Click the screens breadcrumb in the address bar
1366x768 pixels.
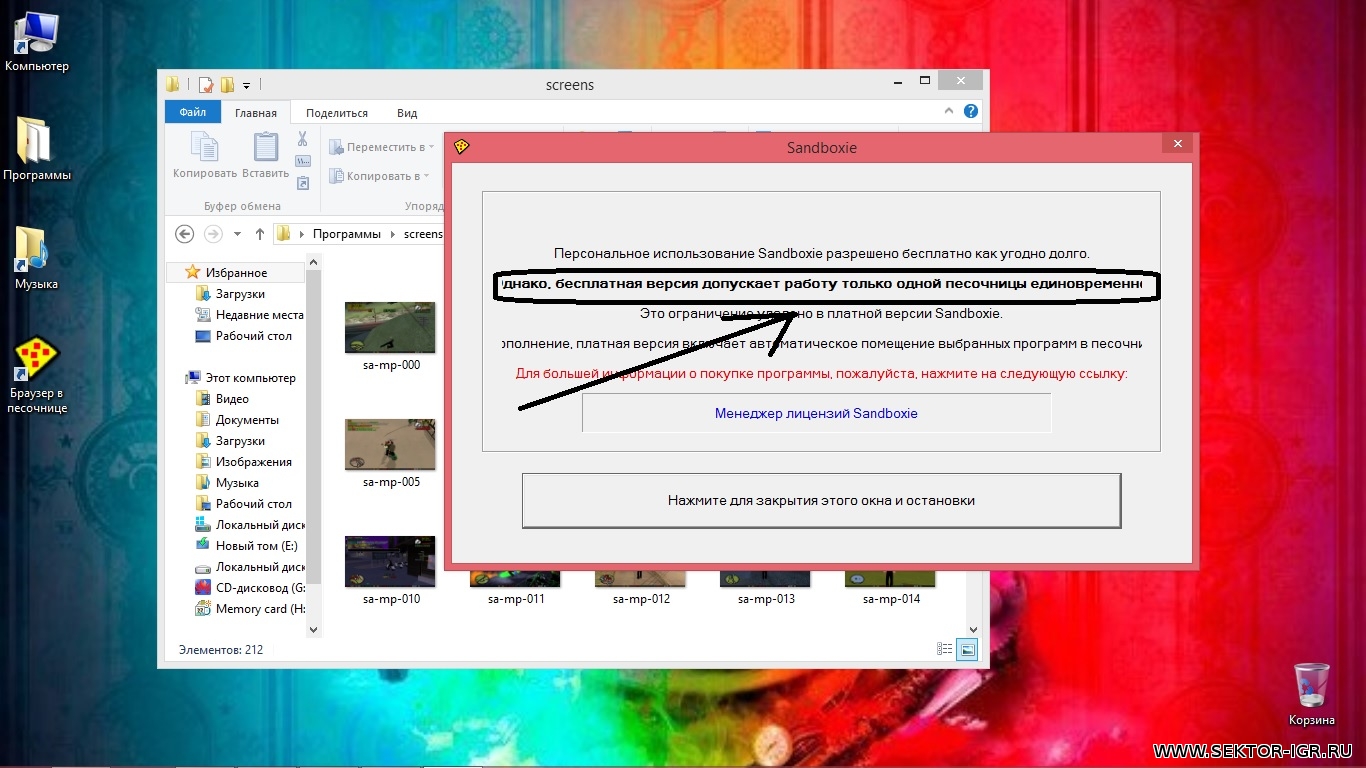(x=422, y=234)
